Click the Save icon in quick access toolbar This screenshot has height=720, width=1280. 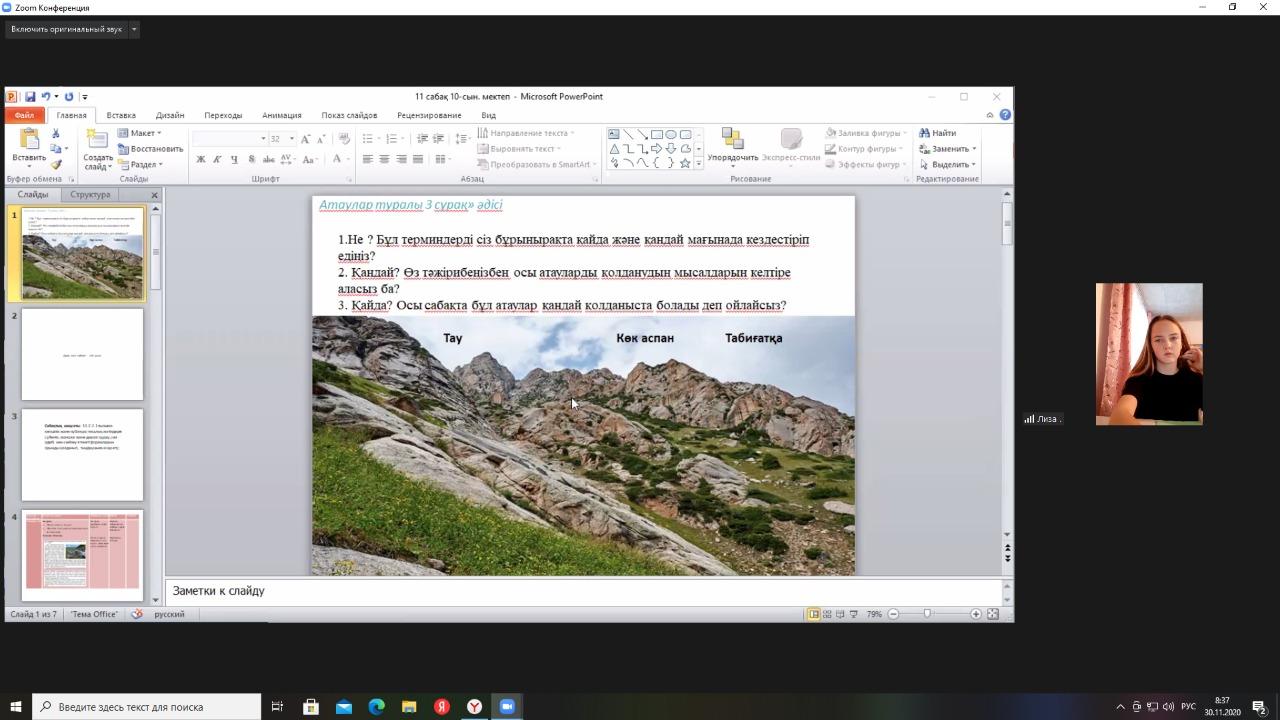(x=30, y=97)
